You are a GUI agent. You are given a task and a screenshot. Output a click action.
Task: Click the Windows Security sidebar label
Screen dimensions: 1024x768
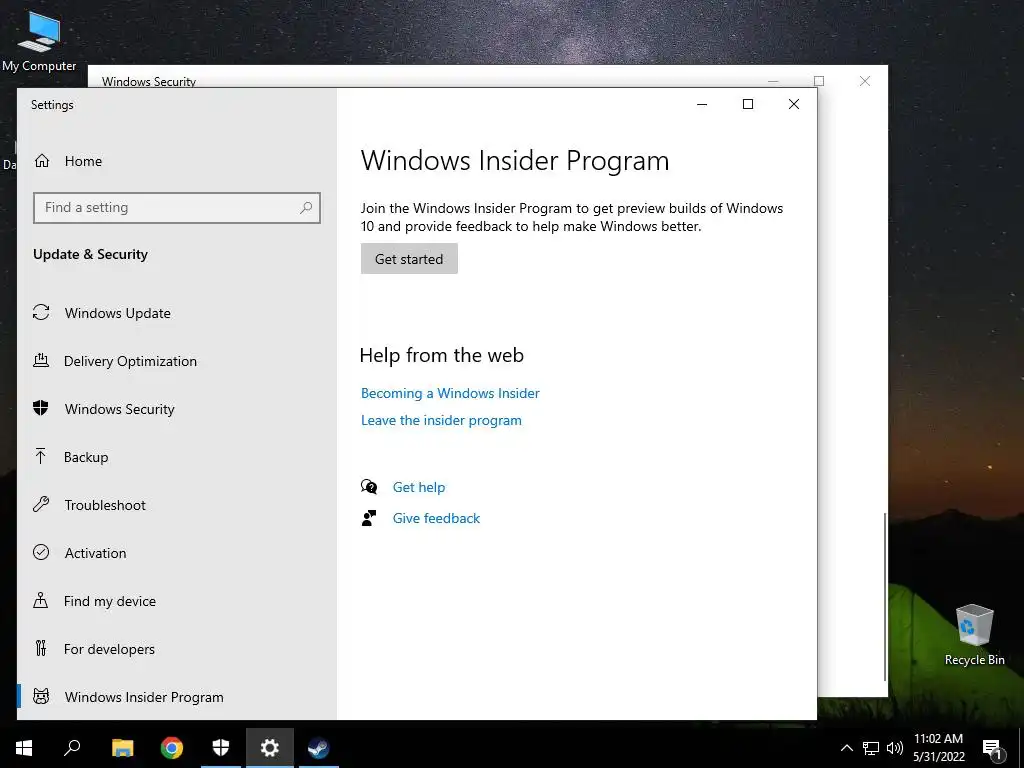120,409
